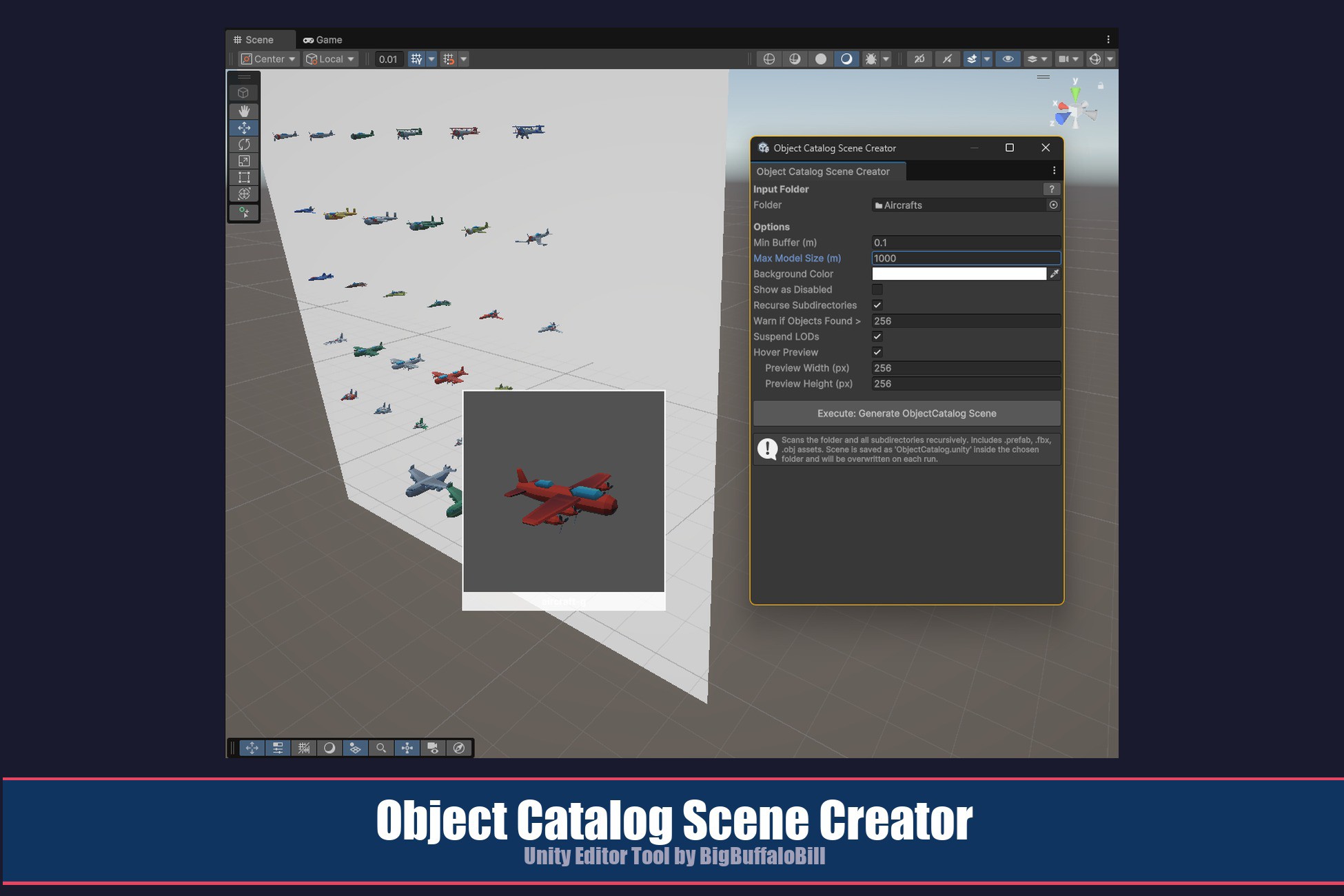
Task: Toggle the draw modes overlay icon
Action: click(x=329, y=748)
